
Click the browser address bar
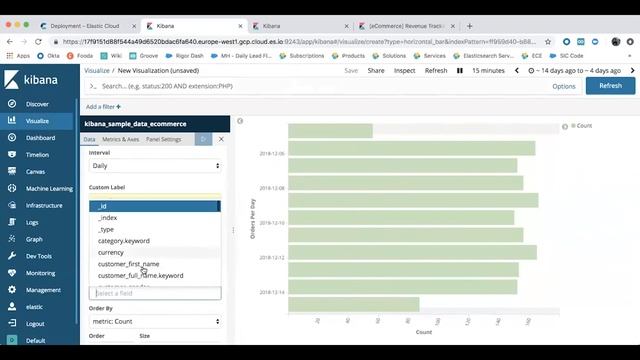pos(298,42)
